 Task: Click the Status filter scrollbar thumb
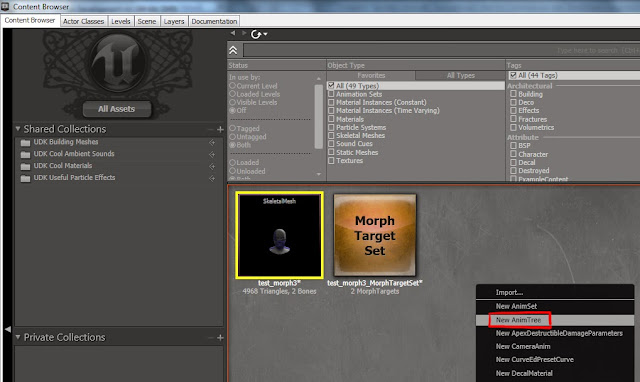(319, 117)
